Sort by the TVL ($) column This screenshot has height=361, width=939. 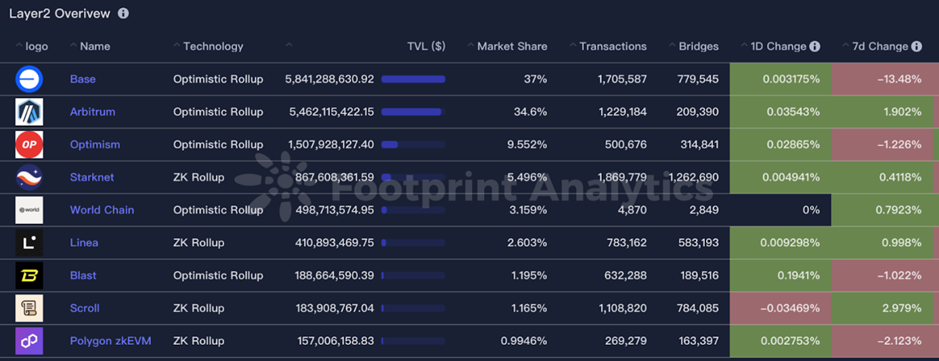coord(426,46)
